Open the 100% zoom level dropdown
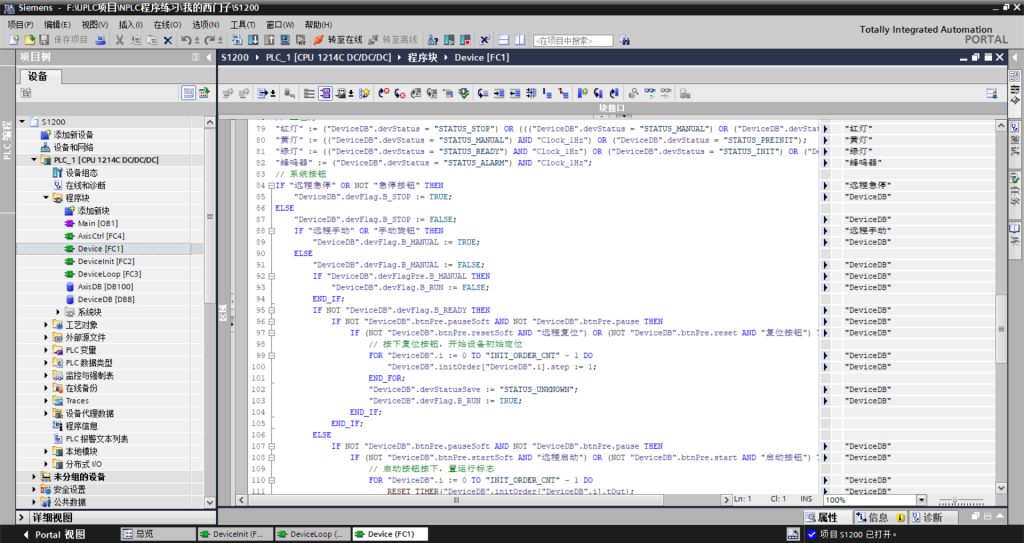Viewport: 1024px width, 543px height. [919, 499]
